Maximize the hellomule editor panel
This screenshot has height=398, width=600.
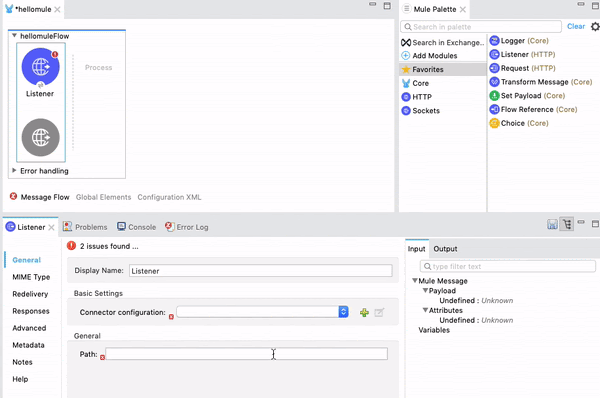pyautogui.click(x=387, y=6)
